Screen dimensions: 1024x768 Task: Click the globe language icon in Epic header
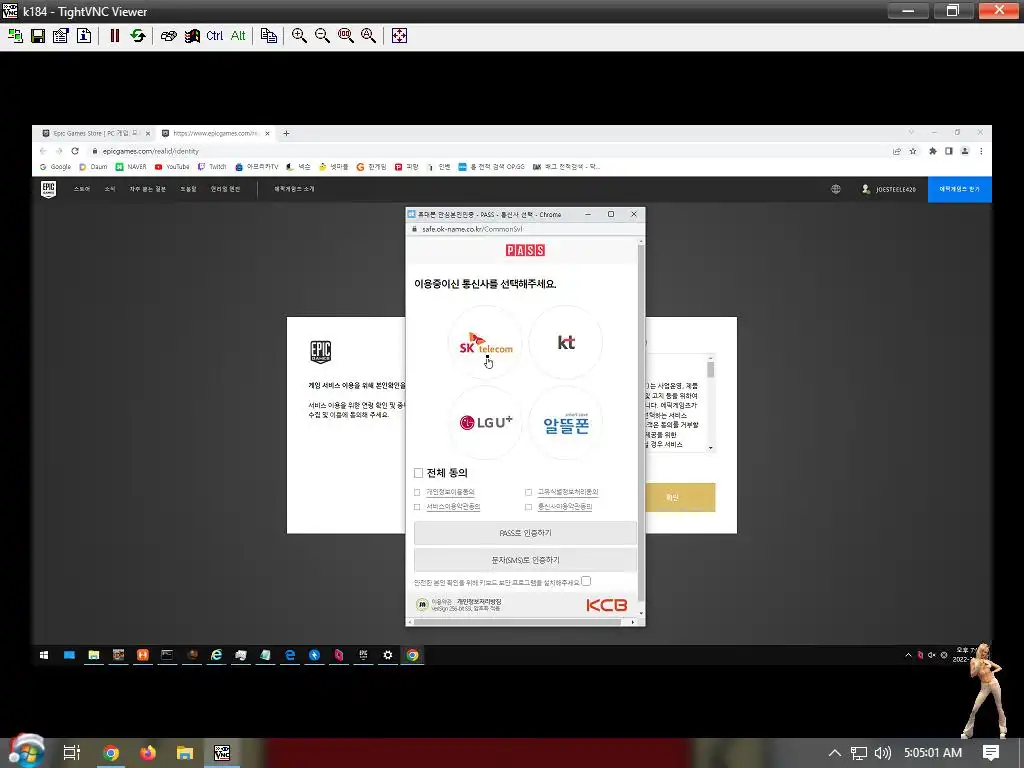click(835, 189)
